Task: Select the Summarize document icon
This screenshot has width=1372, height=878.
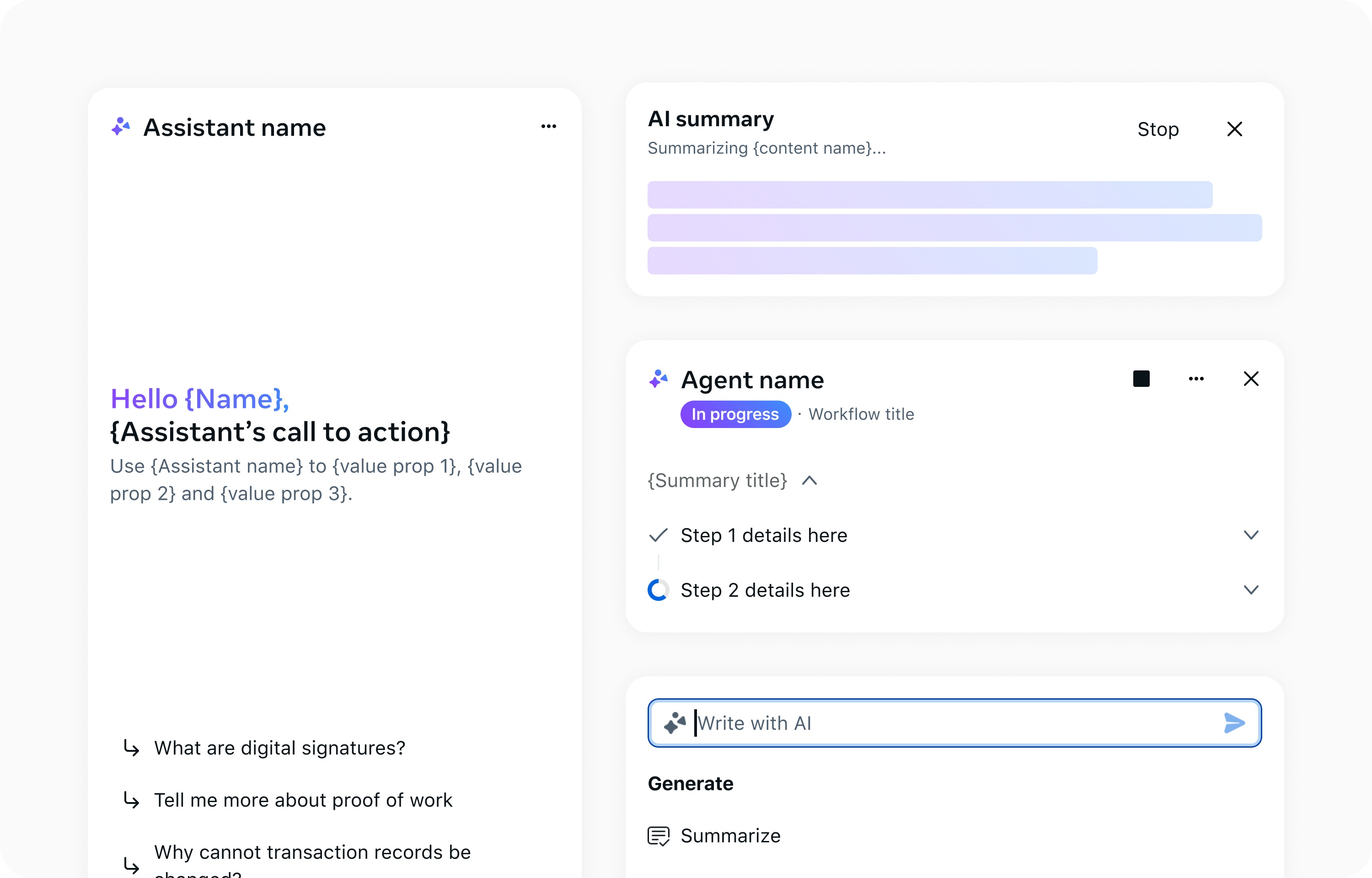Action: (x=659, y=835)
